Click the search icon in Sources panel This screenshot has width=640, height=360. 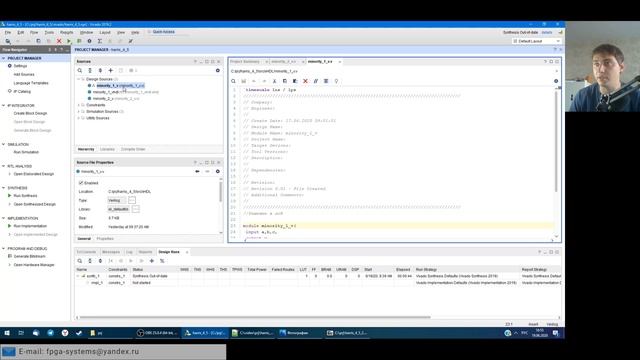(x=80, y=71)
